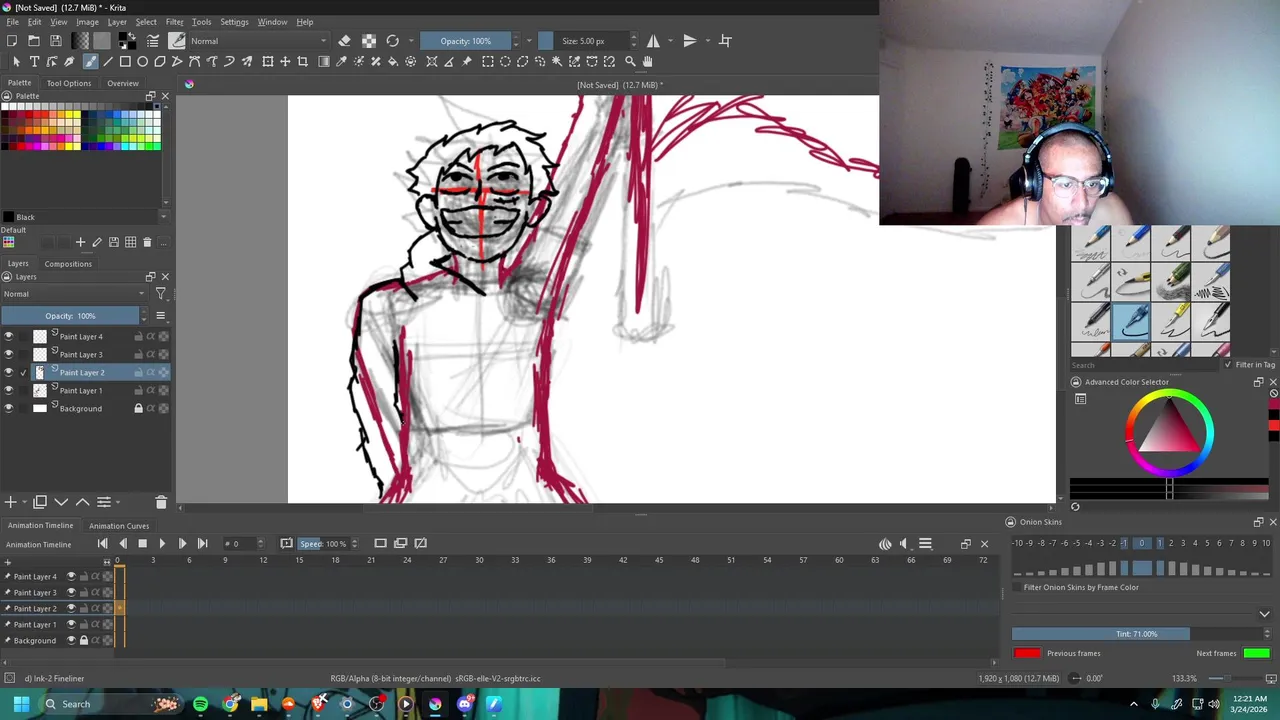Select the Rectangle shape tool

pos(125,61)
